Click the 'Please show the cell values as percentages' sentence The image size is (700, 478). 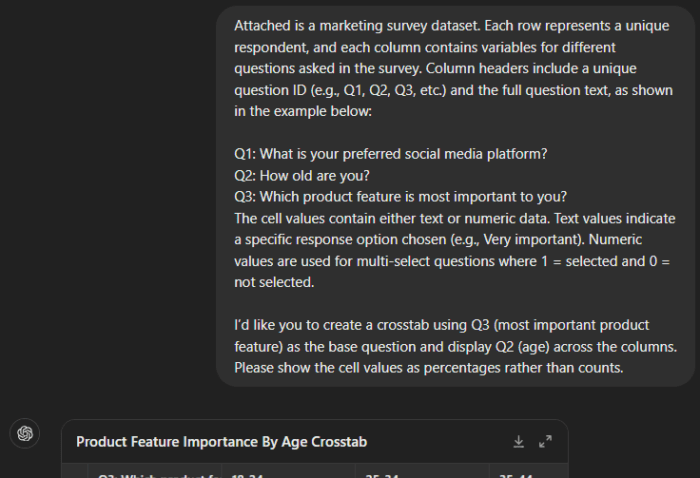pos(429,368)
